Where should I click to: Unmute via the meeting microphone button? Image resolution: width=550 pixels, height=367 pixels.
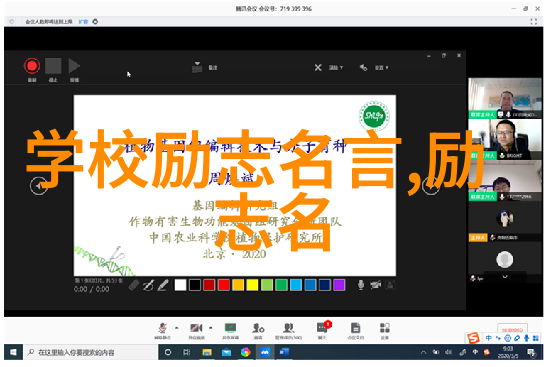(x=162, y=331)
